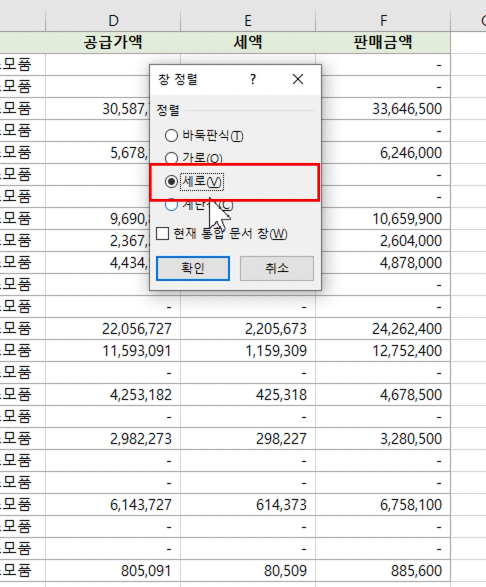Open the dialog help question mark

coord(253,79)
